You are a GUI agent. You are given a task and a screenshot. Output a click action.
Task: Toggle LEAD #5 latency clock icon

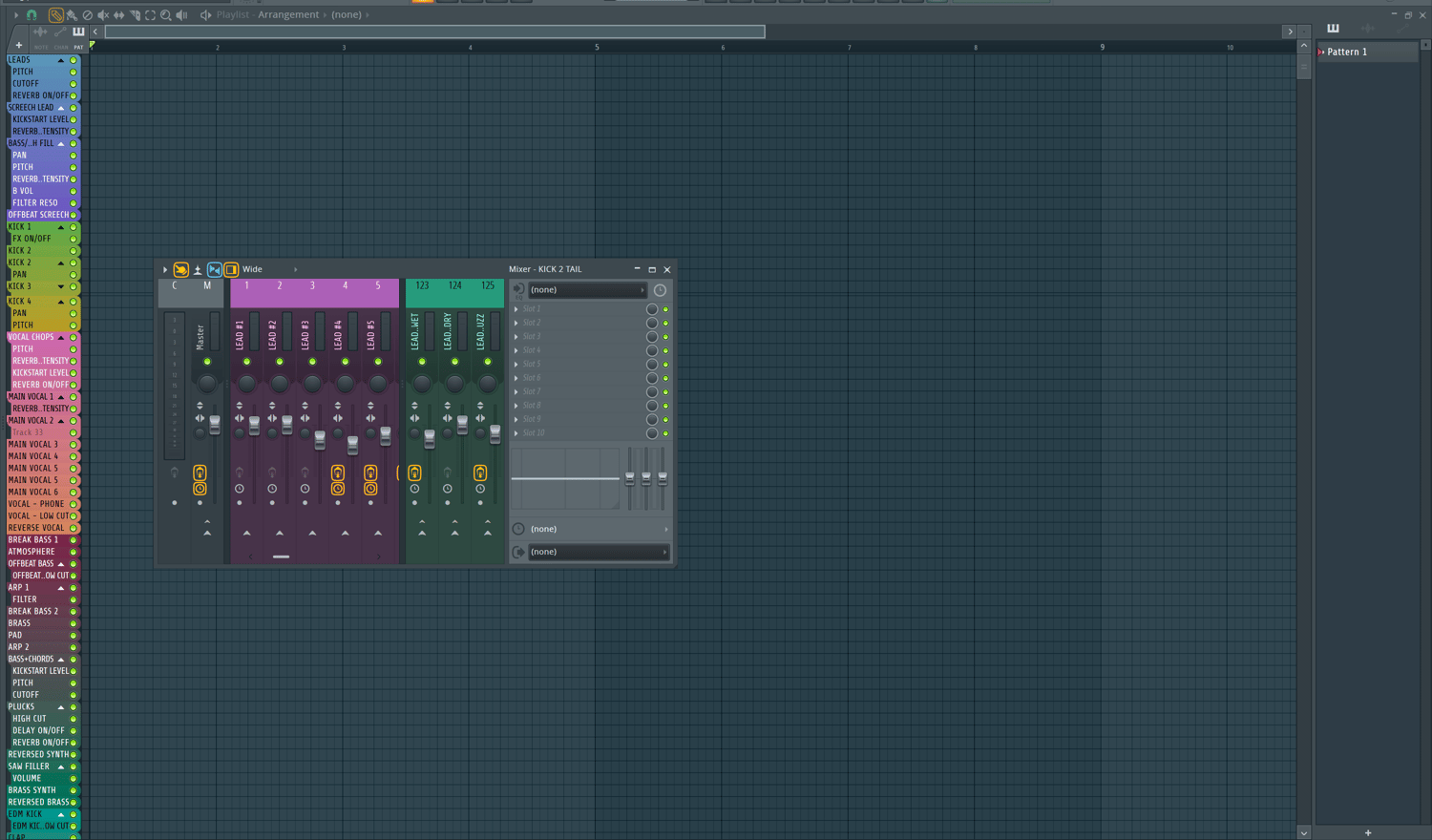tap(370, 489)
